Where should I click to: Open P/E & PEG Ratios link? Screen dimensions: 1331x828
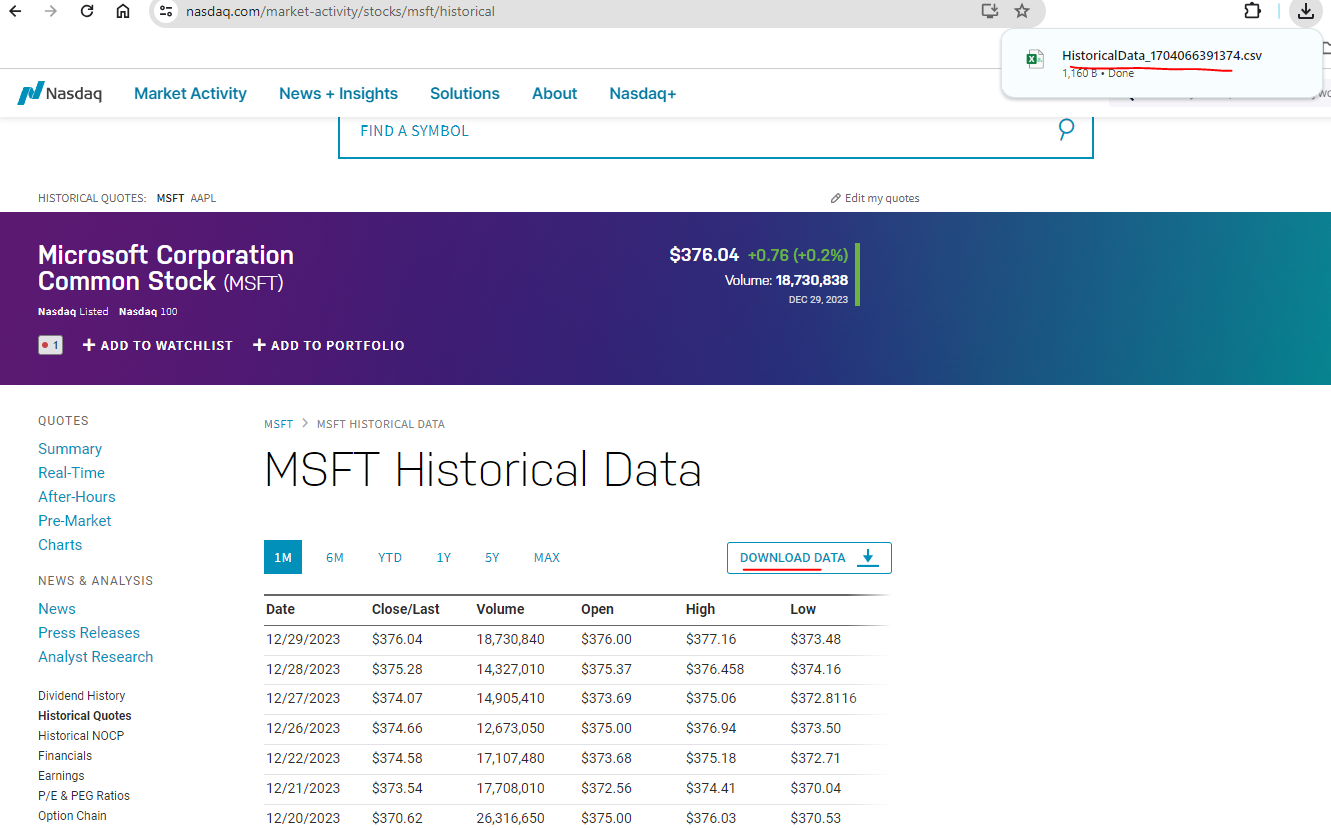(x=84, y=796)
